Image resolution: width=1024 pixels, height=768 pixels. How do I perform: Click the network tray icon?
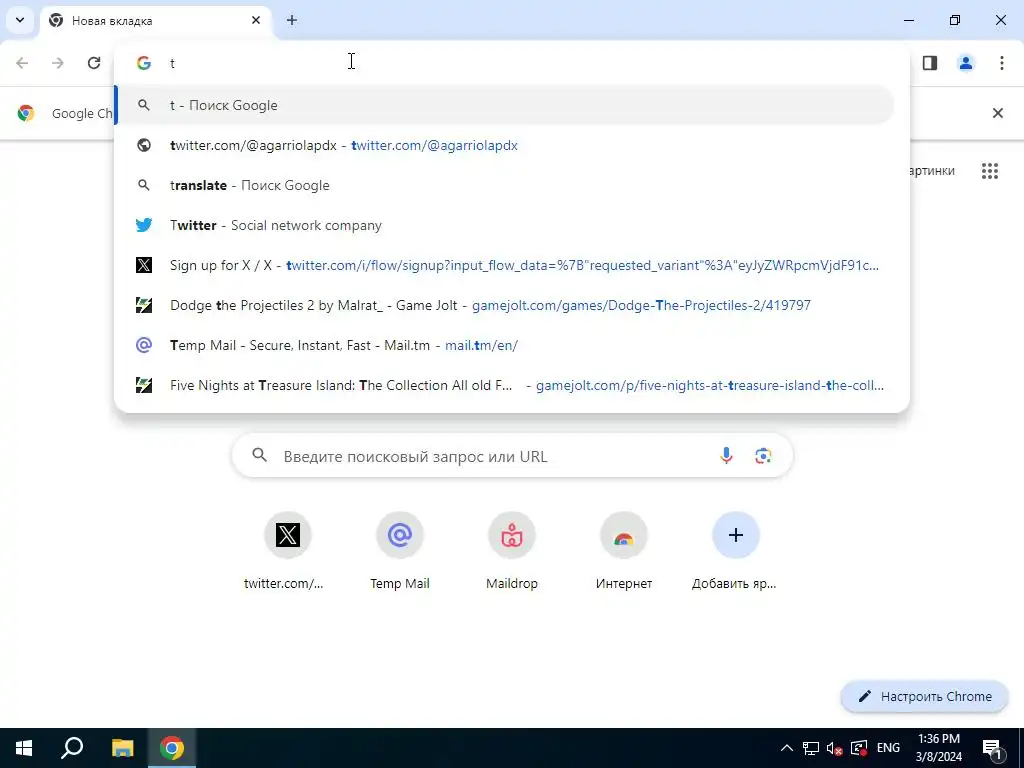(811, 748)
